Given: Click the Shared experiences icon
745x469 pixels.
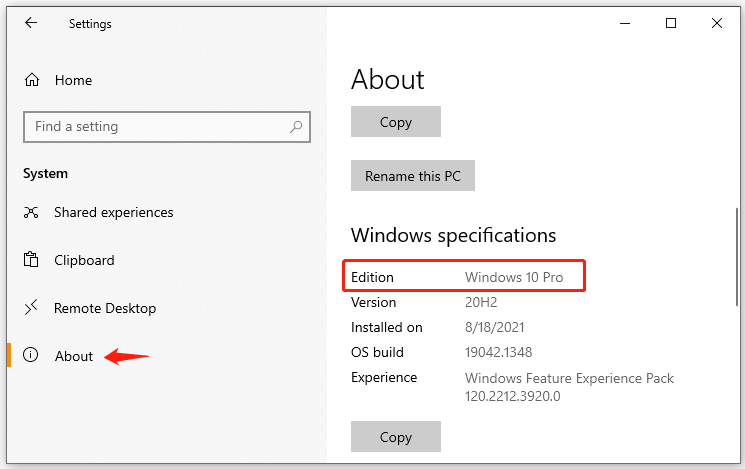Looking at the screenshot, I should [31, 212].
